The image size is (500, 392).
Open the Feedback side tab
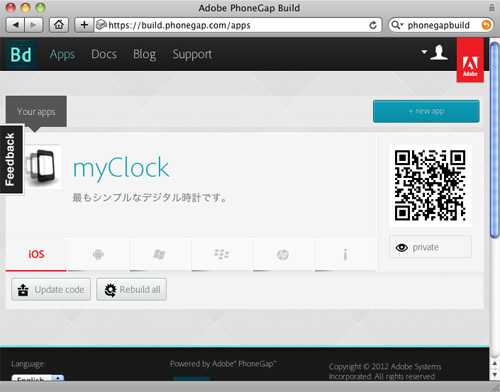(x=11, y=159)
